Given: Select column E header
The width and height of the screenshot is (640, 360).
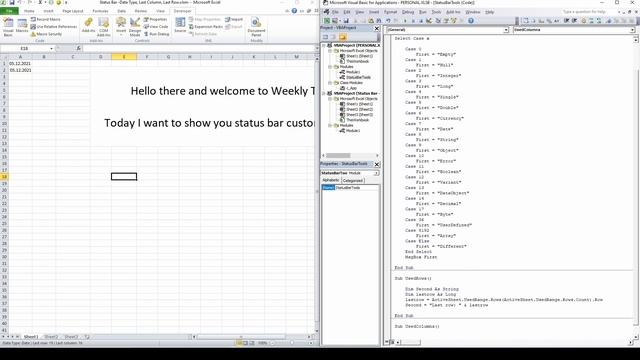Looking at the screenshot, I should [x=124, y=57].
